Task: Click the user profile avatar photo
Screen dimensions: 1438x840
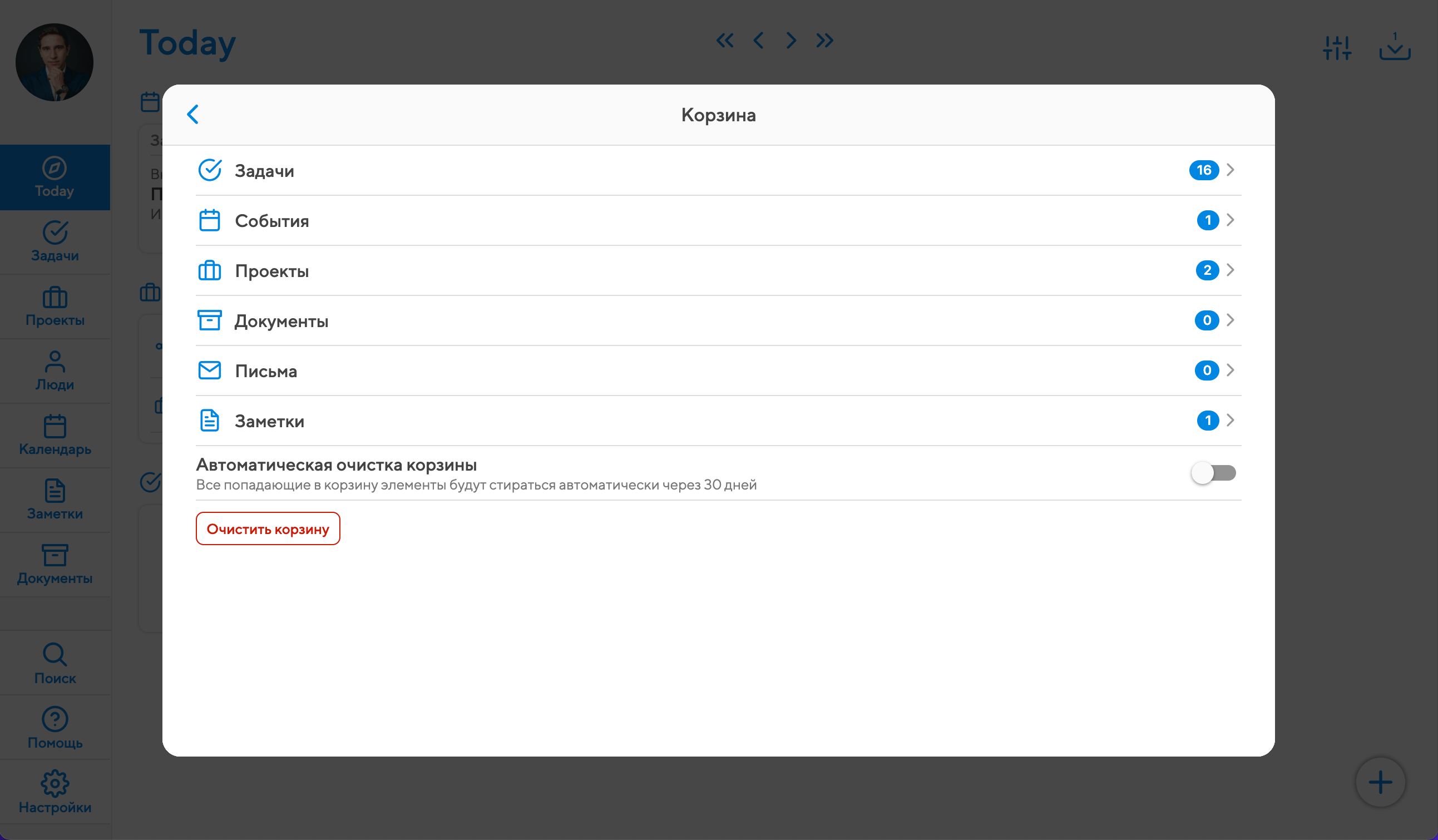Action: pos(54,62)
